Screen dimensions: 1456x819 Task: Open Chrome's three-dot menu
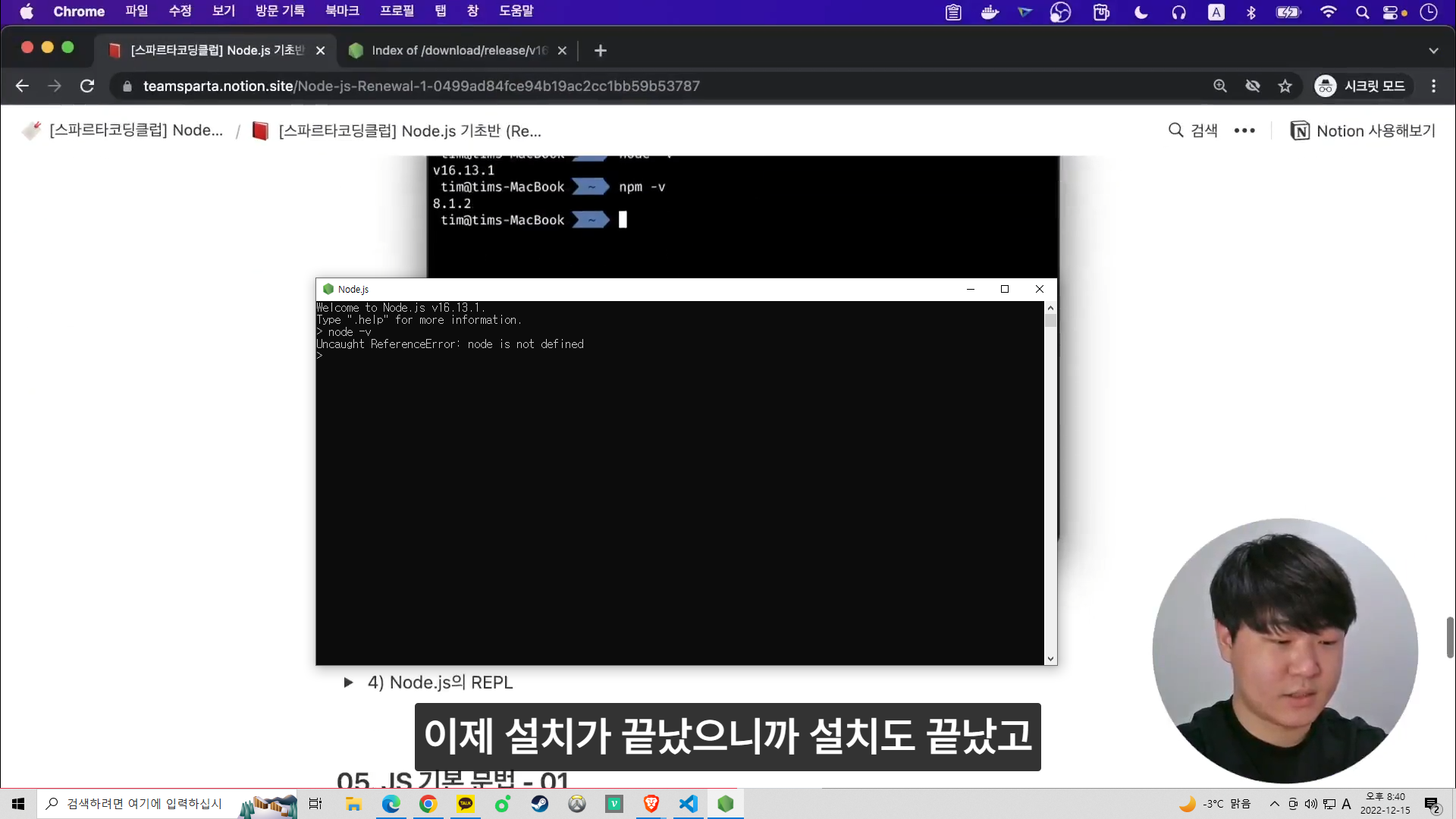point(1433,86)
